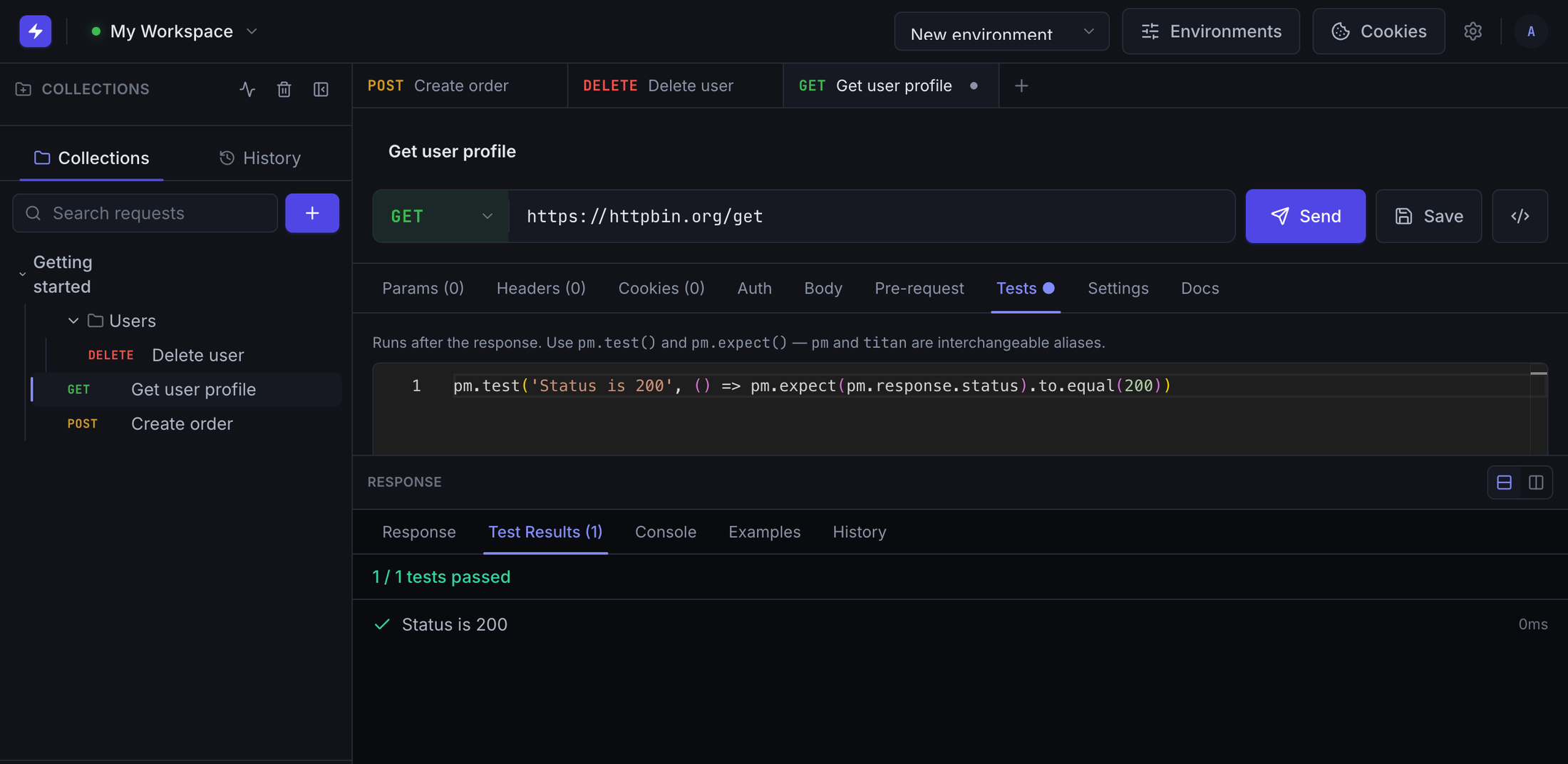The image size is (1568, 764).
Task: Click the user avatar A
Action: [x=1531, y=31]
